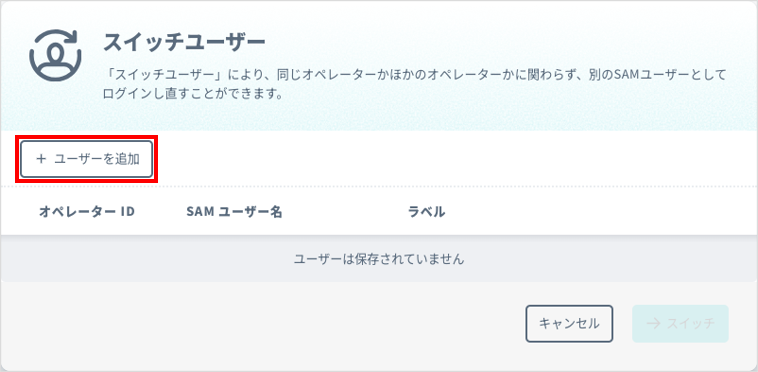The height and width of the screenshot is (372, 758).
Task: Click the disabled スイッチ button
Action: click(680, 323)
